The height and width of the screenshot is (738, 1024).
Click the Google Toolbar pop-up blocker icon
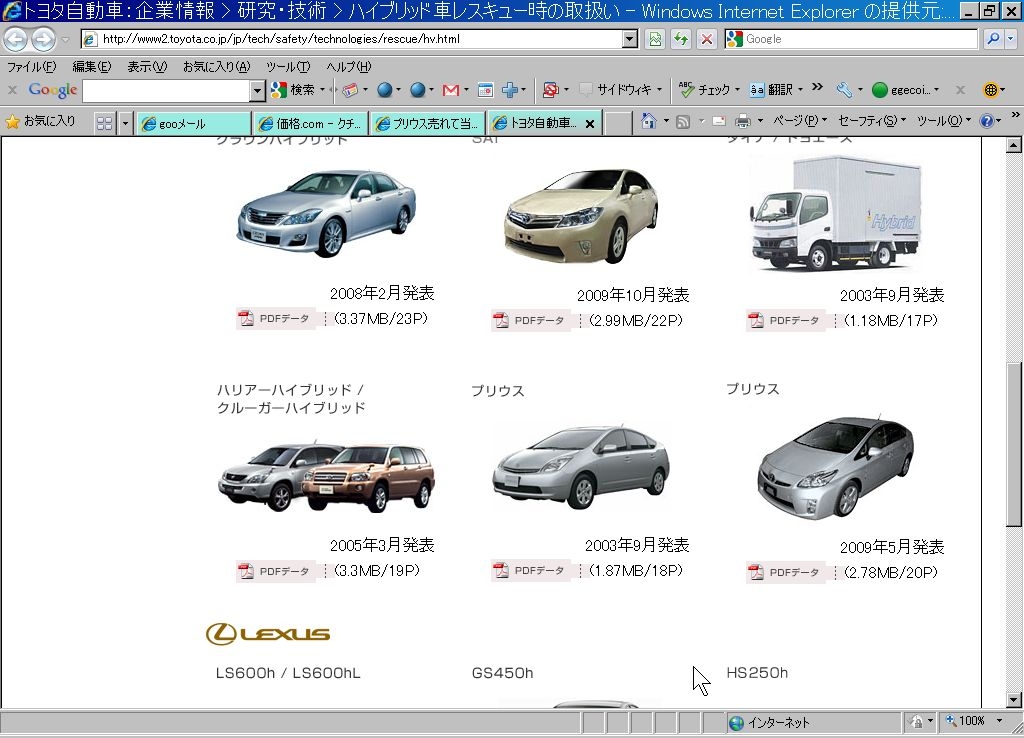coord(551,90)
